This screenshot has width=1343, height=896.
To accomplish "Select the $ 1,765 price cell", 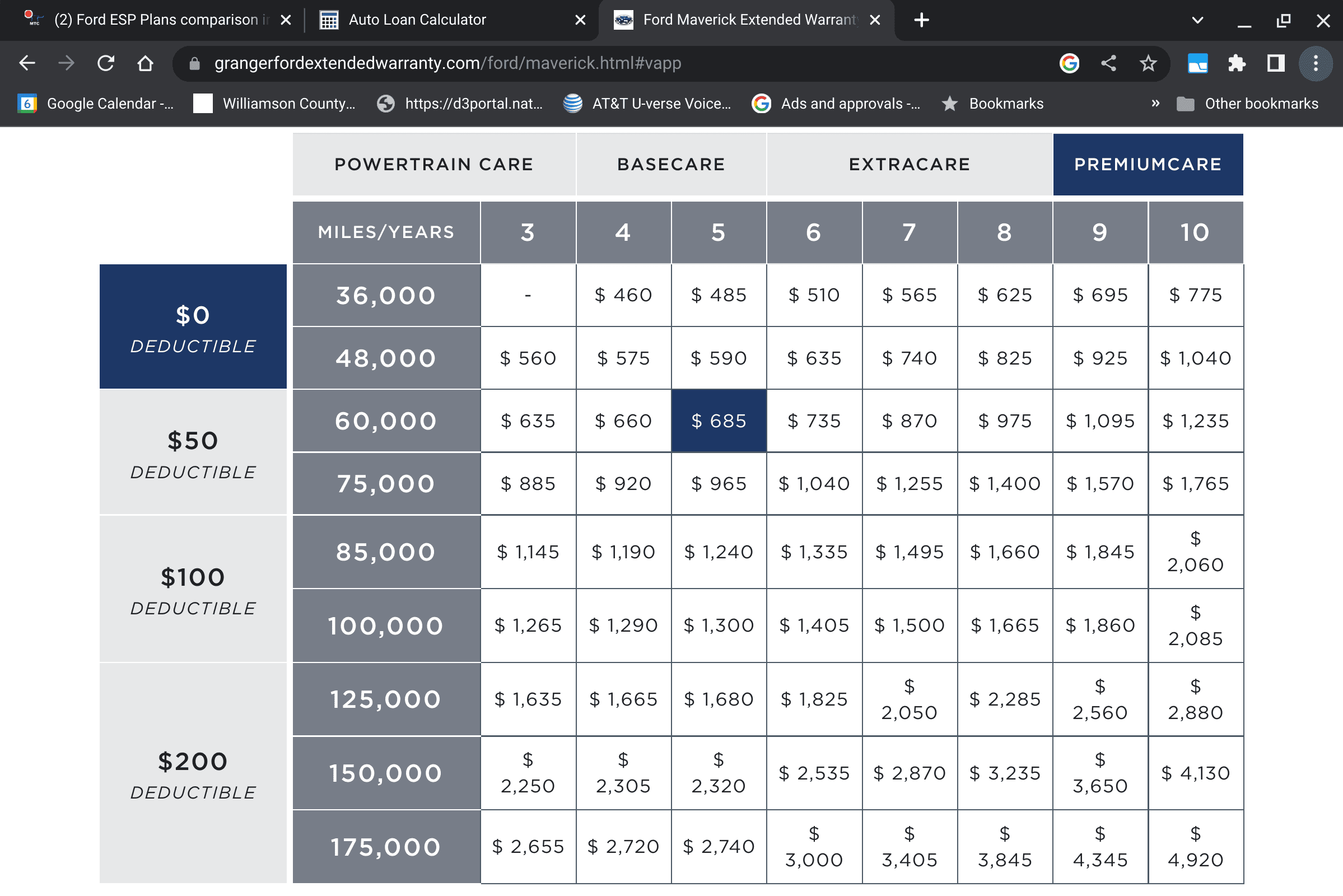I will [1195, 484].
